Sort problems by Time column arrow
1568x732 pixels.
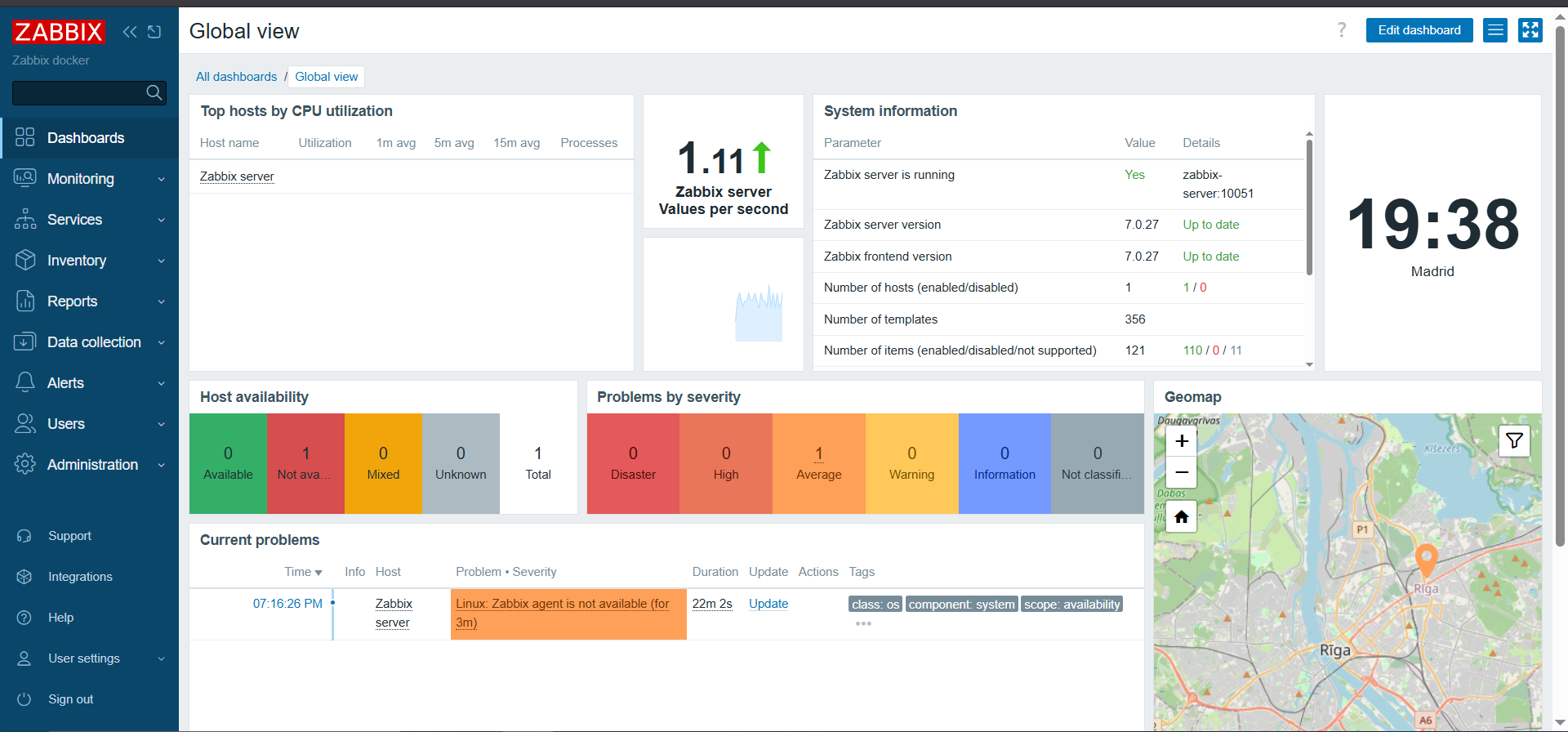tap(318, 573)
